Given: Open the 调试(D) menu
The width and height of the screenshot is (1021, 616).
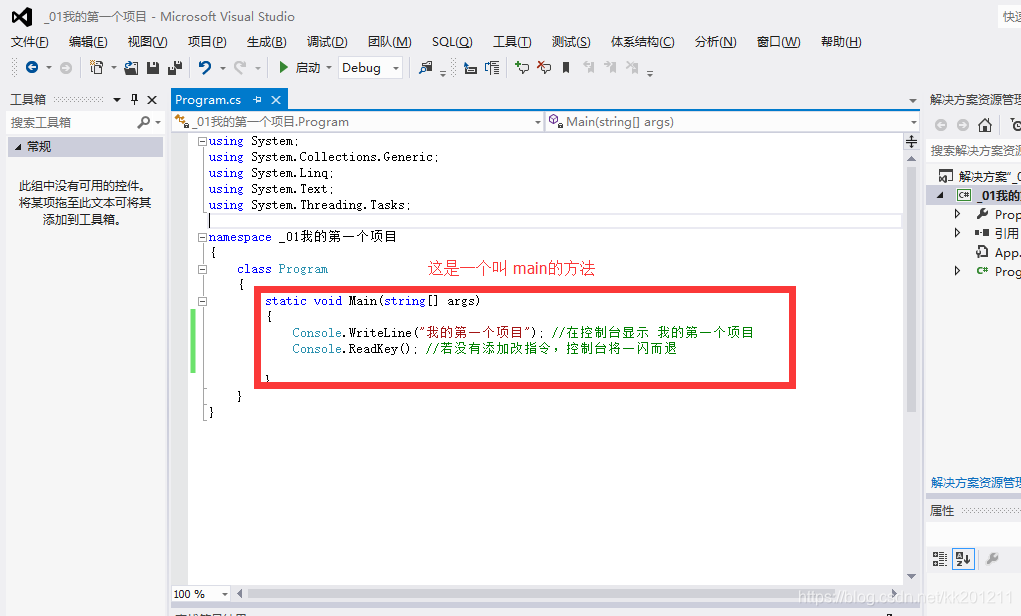Looking at the screenshot, I should (327, 42).
